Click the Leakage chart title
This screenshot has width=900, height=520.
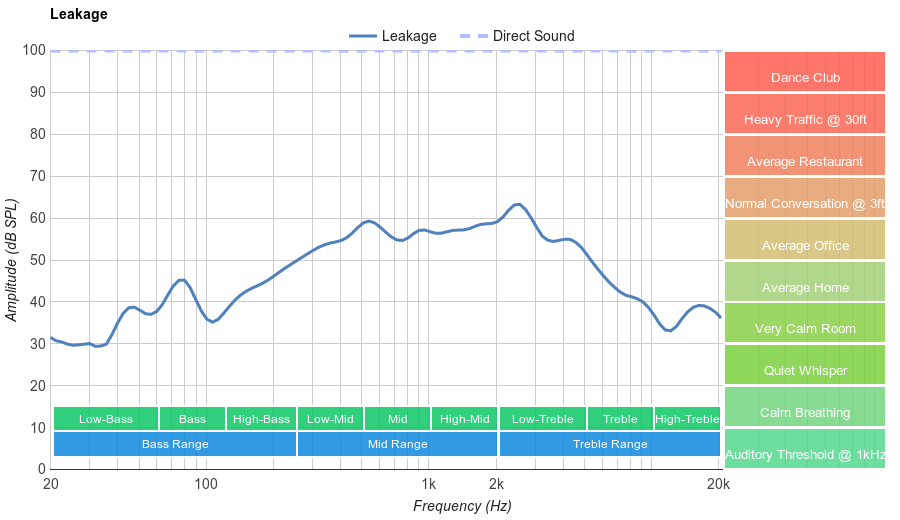[x=79, y=14]
